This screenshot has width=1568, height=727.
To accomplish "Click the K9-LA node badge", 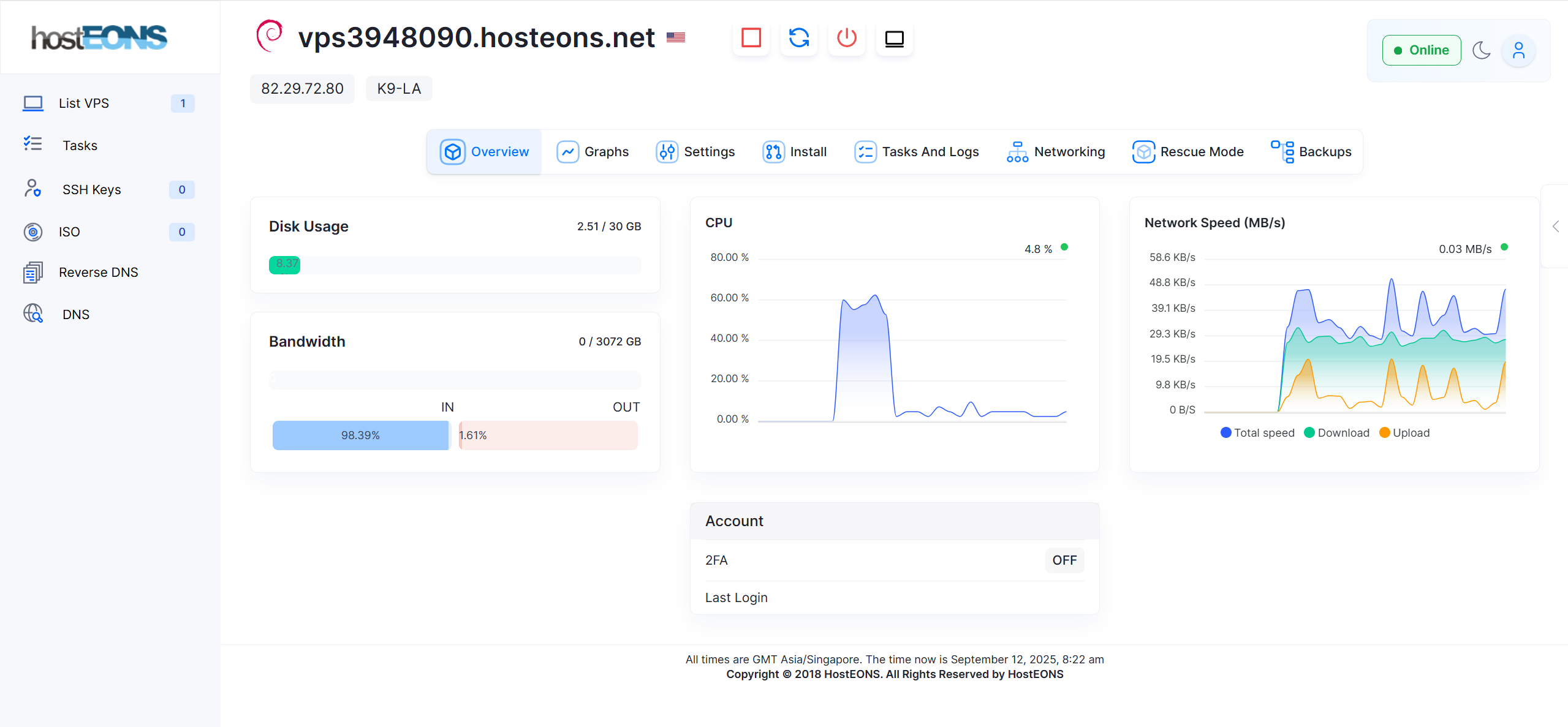I will point(399,89).
